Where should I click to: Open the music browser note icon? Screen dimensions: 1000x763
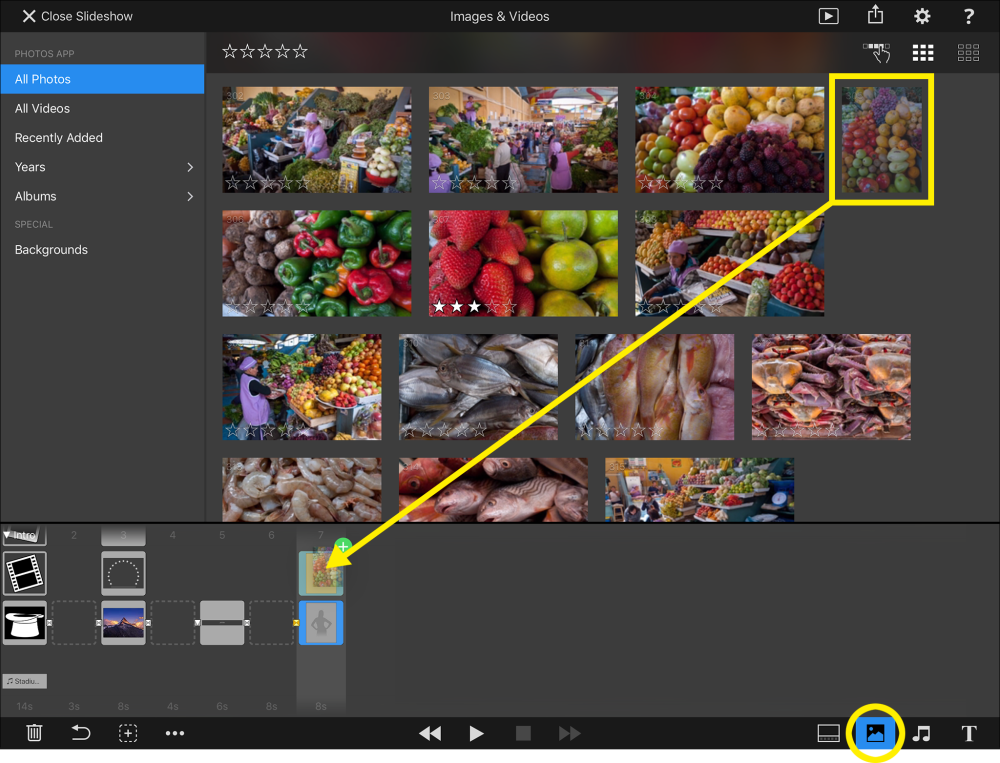(921, 733)
